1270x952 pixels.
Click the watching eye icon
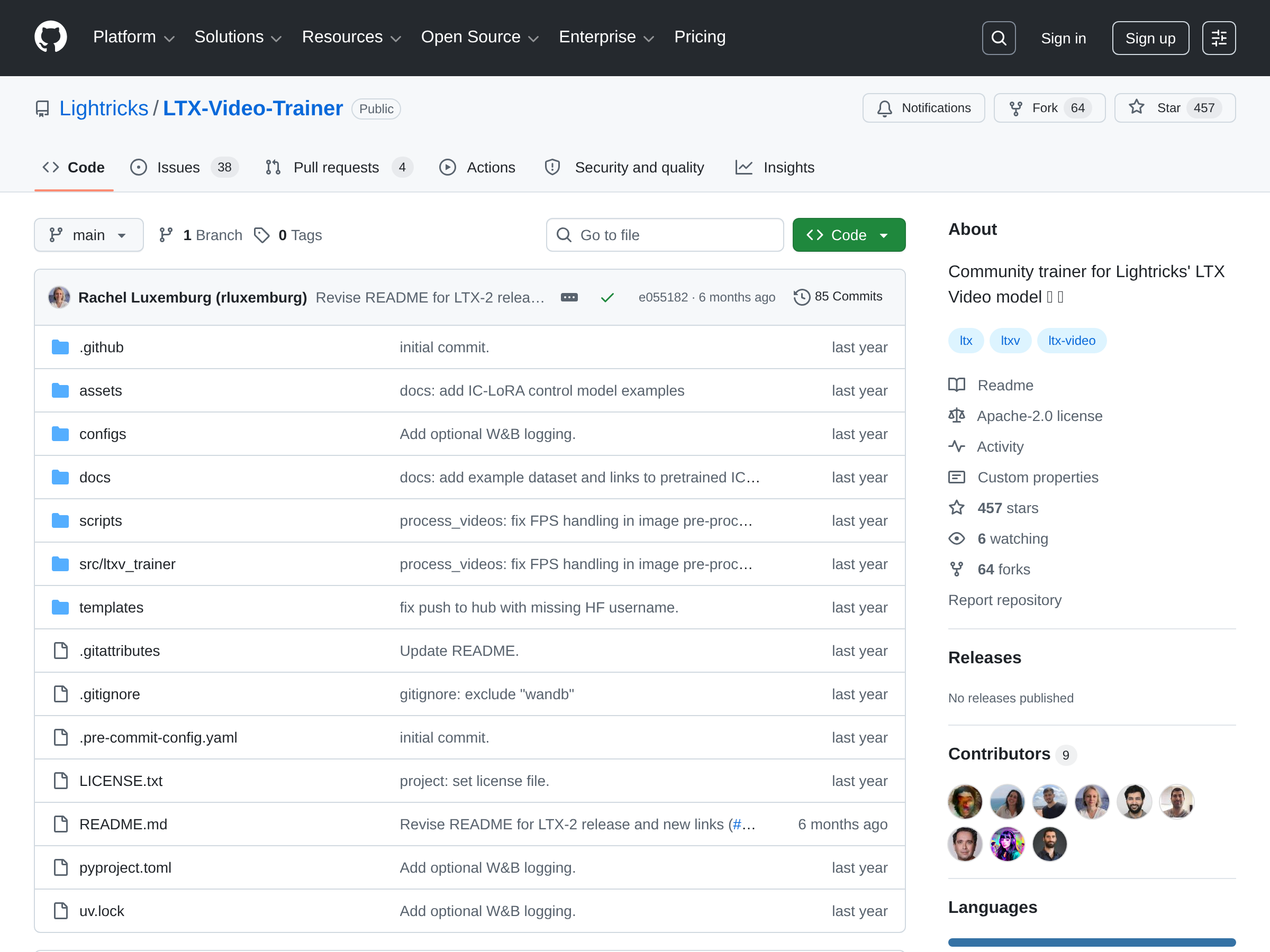(x=957, y=538)
